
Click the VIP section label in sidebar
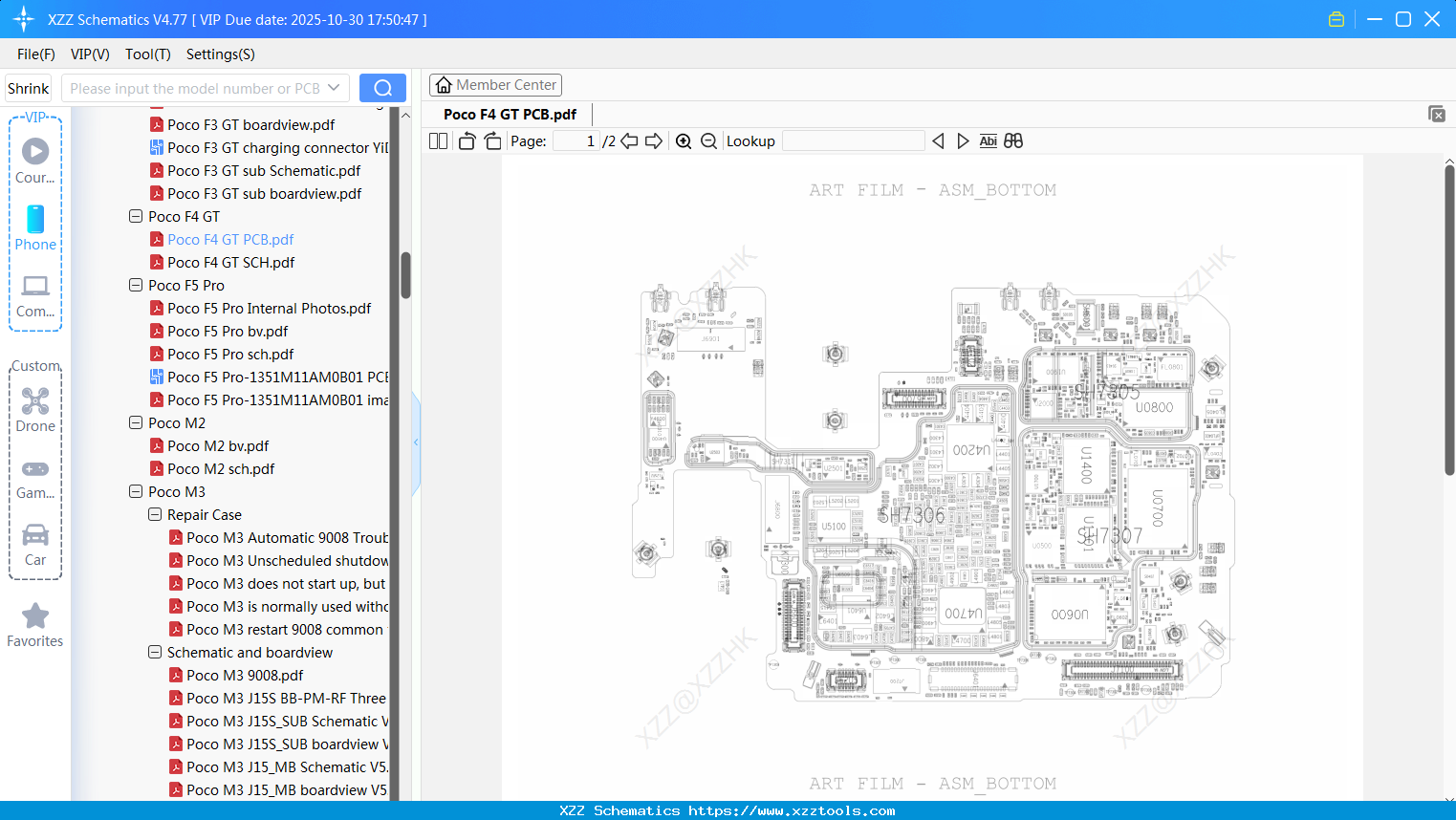(x=35, y=118)
